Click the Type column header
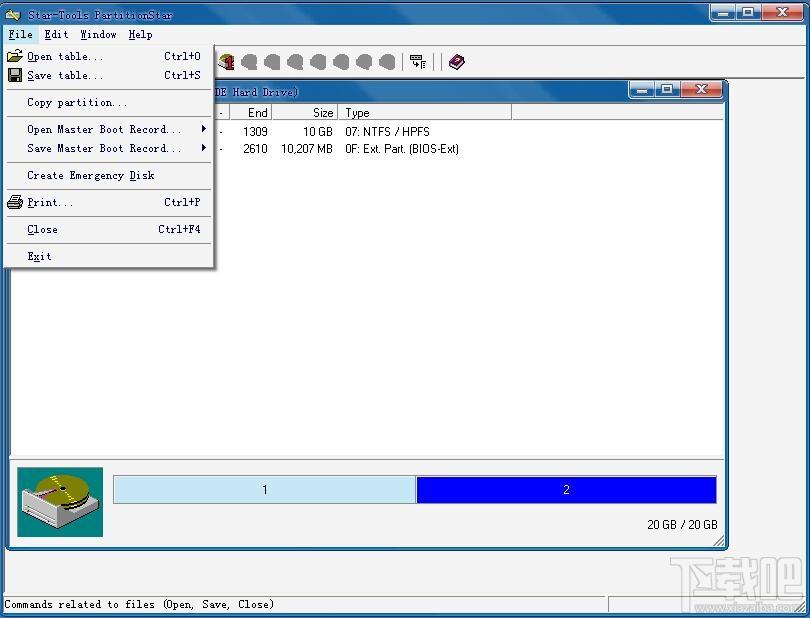 point(425,112)
